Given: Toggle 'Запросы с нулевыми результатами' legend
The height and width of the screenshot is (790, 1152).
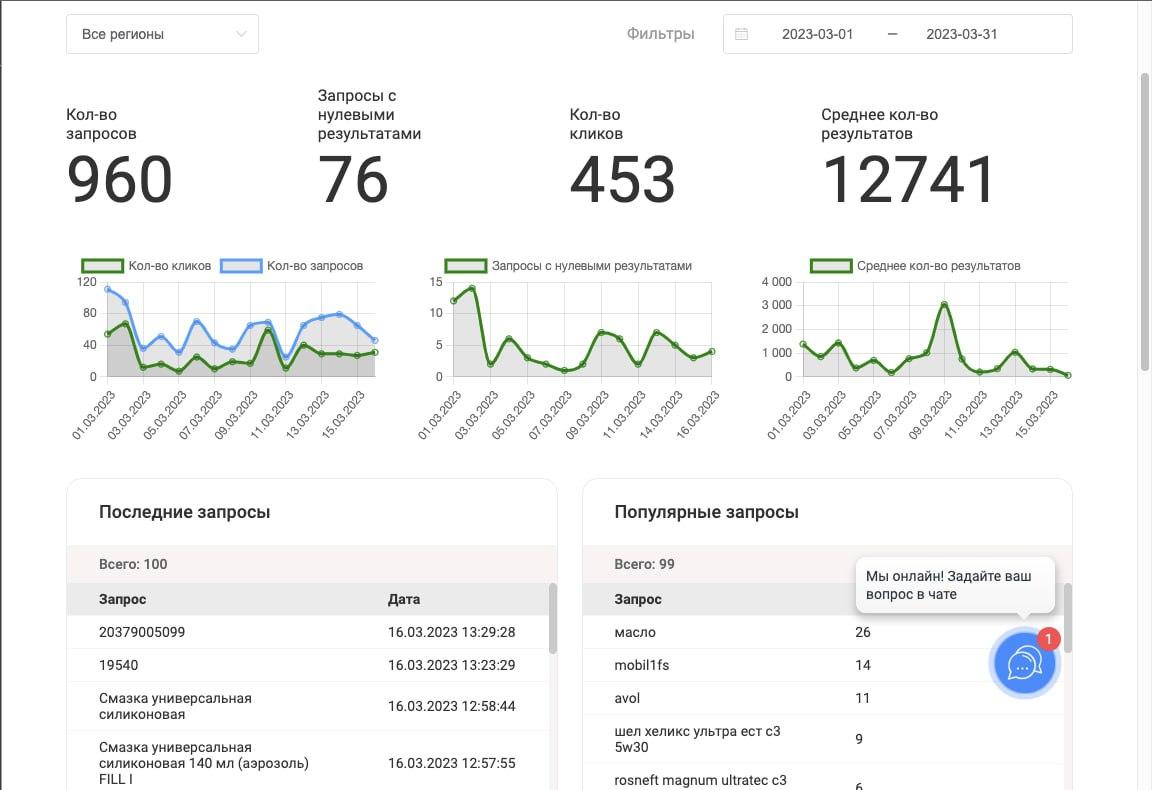Looking at the screenshot, I should tap(568, 266).
